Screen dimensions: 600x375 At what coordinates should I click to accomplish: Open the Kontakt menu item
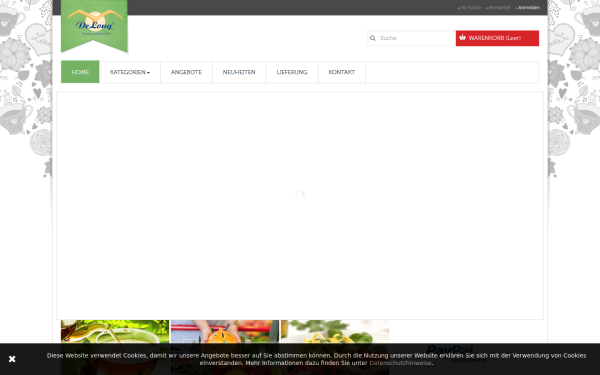click(342, 72)
